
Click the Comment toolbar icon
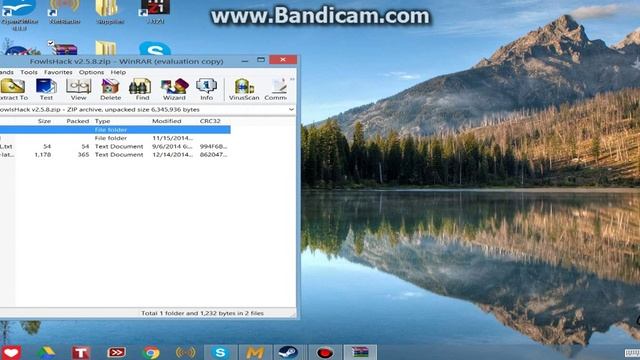click(276, 89)
